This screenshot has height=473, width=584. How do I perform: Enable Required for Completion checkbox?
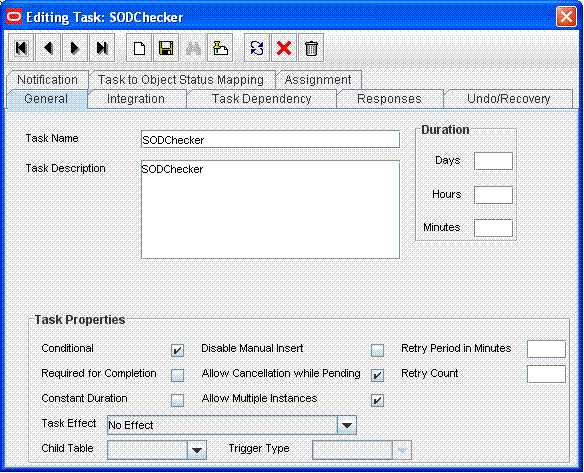pyautogui.click(x=177, y=375)
